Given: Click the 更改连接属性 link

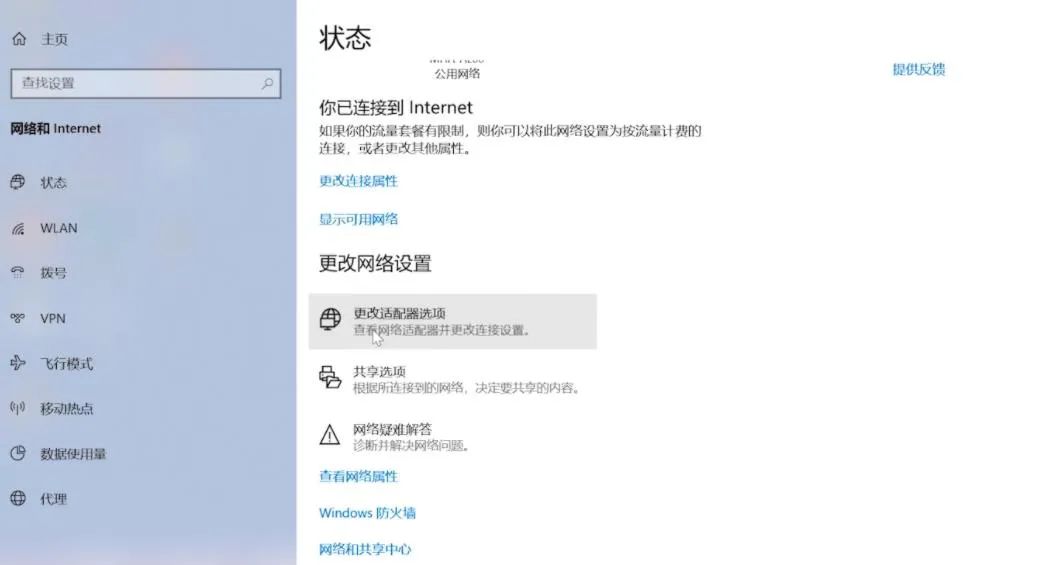Looking at the screenshot, I should 358,181.
